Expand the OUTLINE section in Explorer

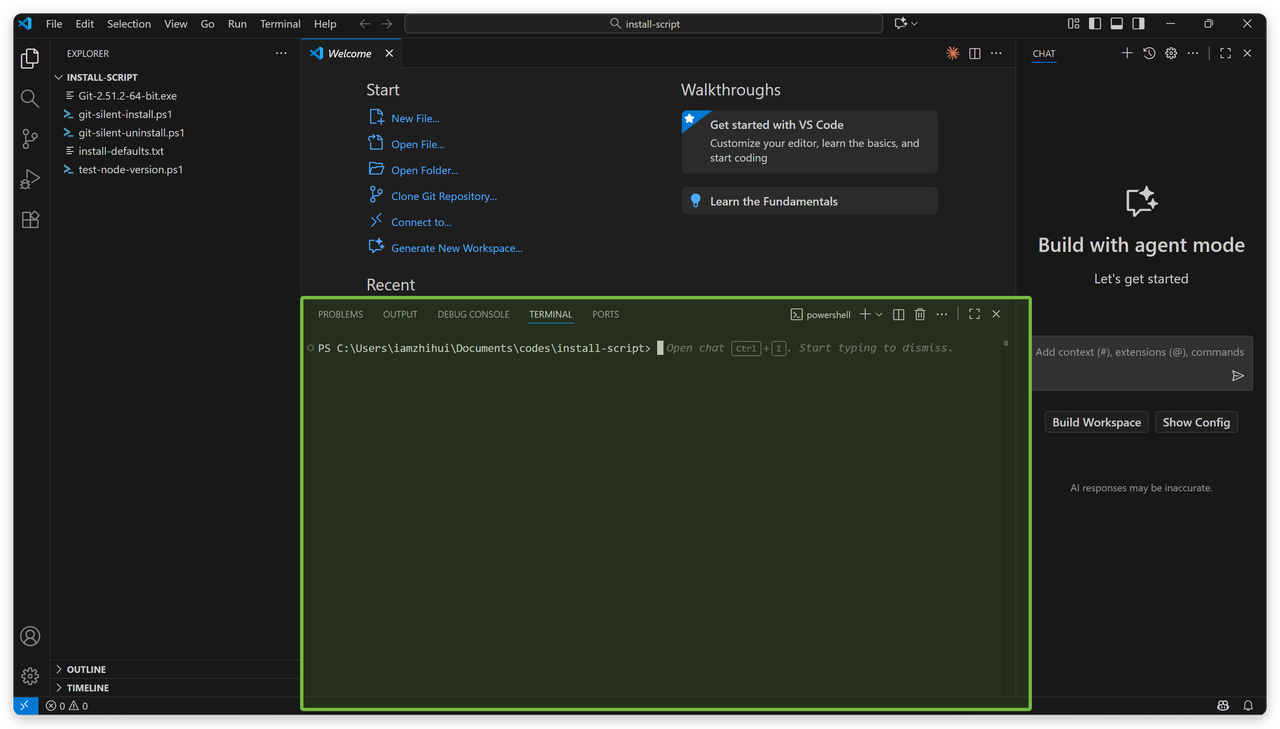point(86,669)
